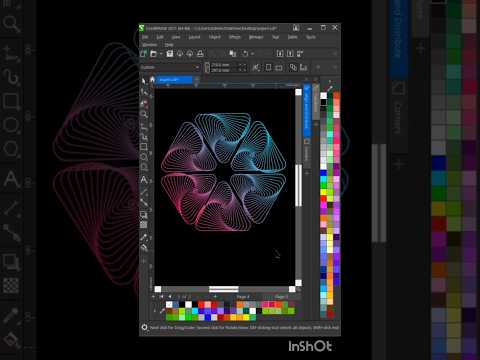Image resolution: width=480 pixels, height=360 pixels.
Task: Select the Color Eyedropper tool
Action: coord(144,237)
